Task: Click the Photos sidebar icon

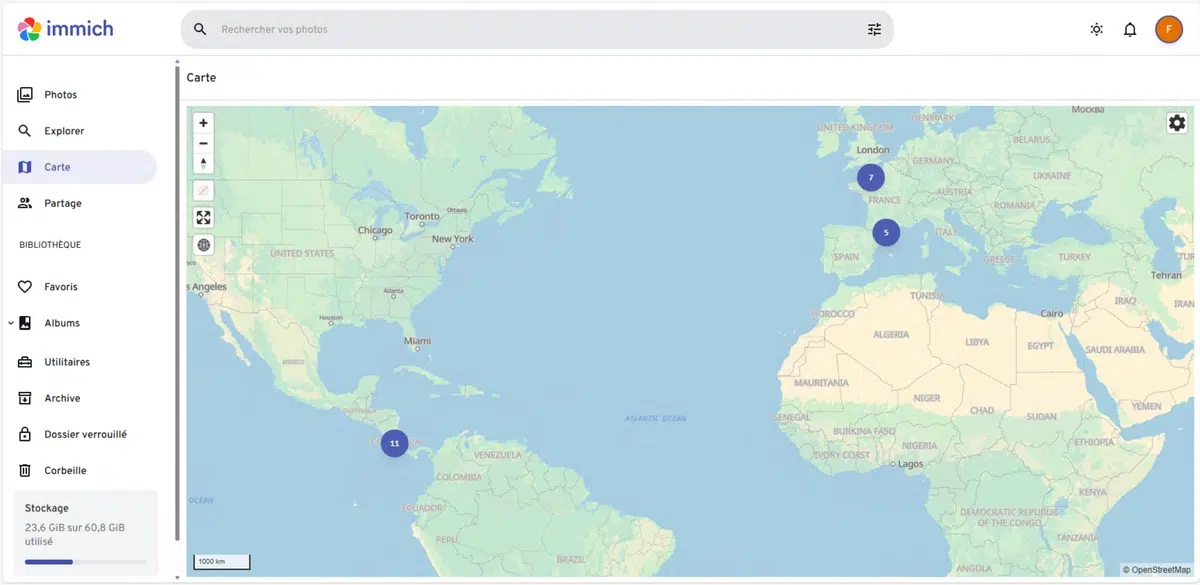Action: [x=25, y=95]
